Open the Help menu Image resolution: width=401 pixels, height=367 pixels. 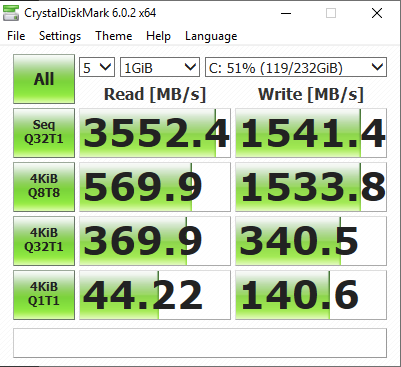158,36
